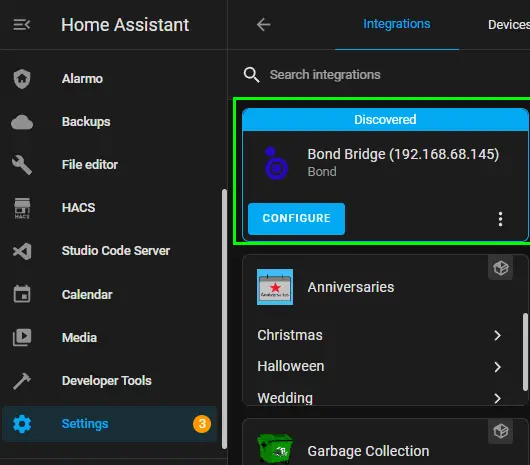Screen dimensions: 530x465
Task: Switch to the Integrations tab
Action: 396,24
